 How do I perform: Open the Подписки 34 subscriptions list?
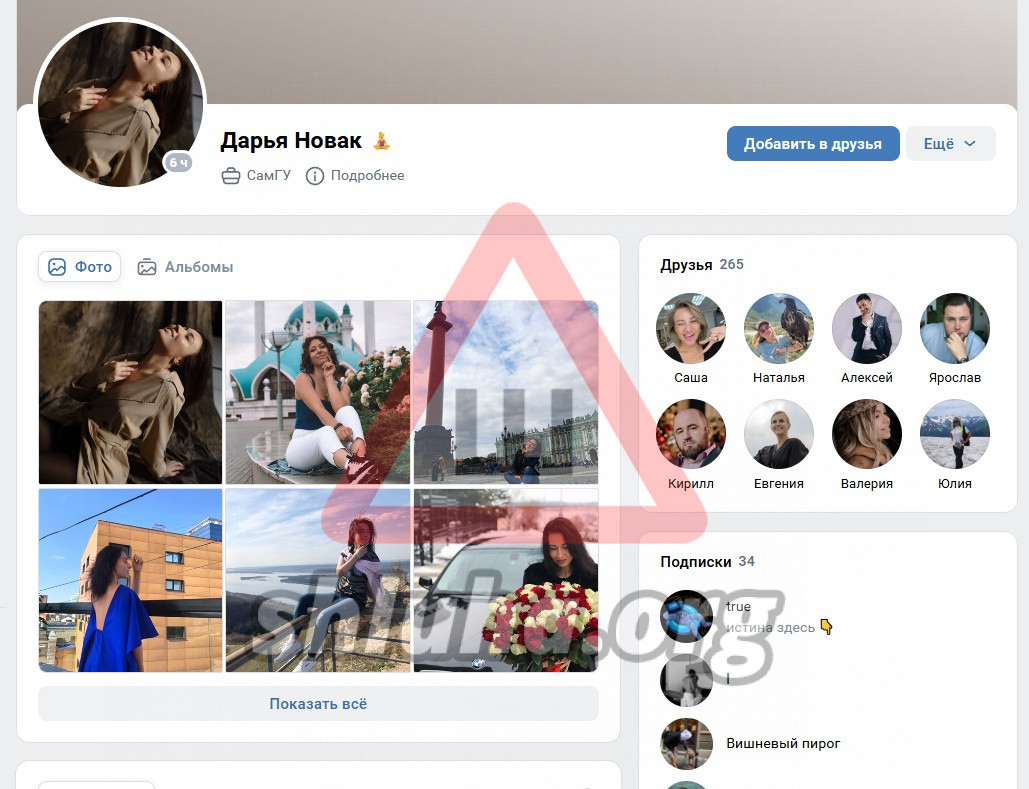tap(707, 562)
